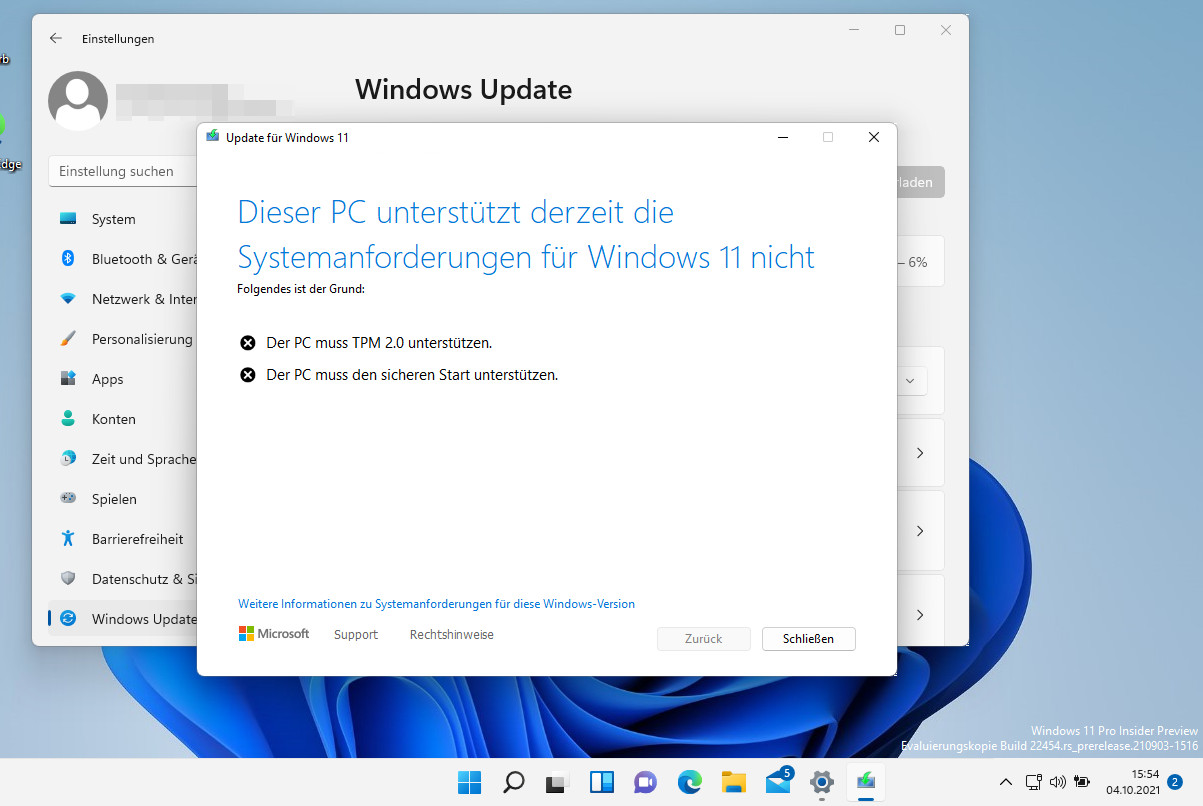Image resolution: width=1203 pixels, height=806 pixels.
Task: Minimize the Update für Windows 11 dialog
Action: [x=782, y=137]
